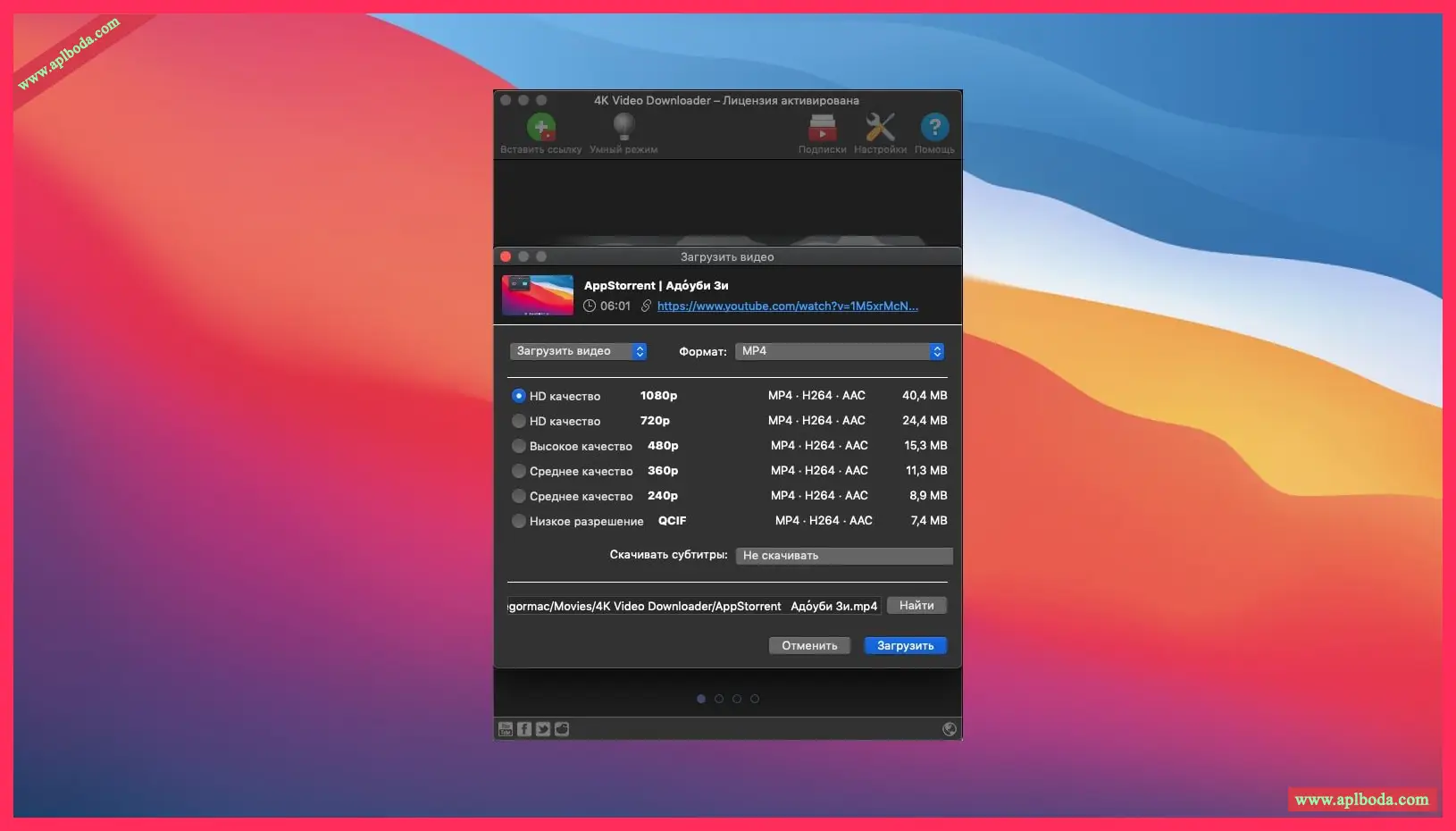Select the 480p high quality option
The height and width of the screenshot is (831, 1456).
click(x=519, y=446)
